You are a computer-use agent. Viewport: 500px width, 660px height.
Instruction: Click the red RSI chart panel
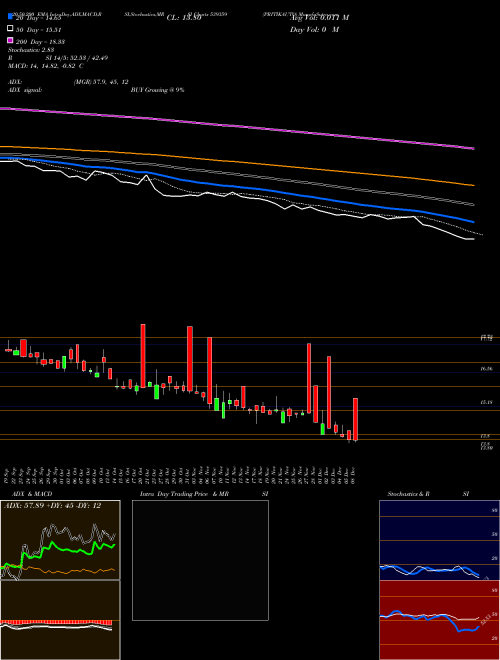[x=439, y=620]
